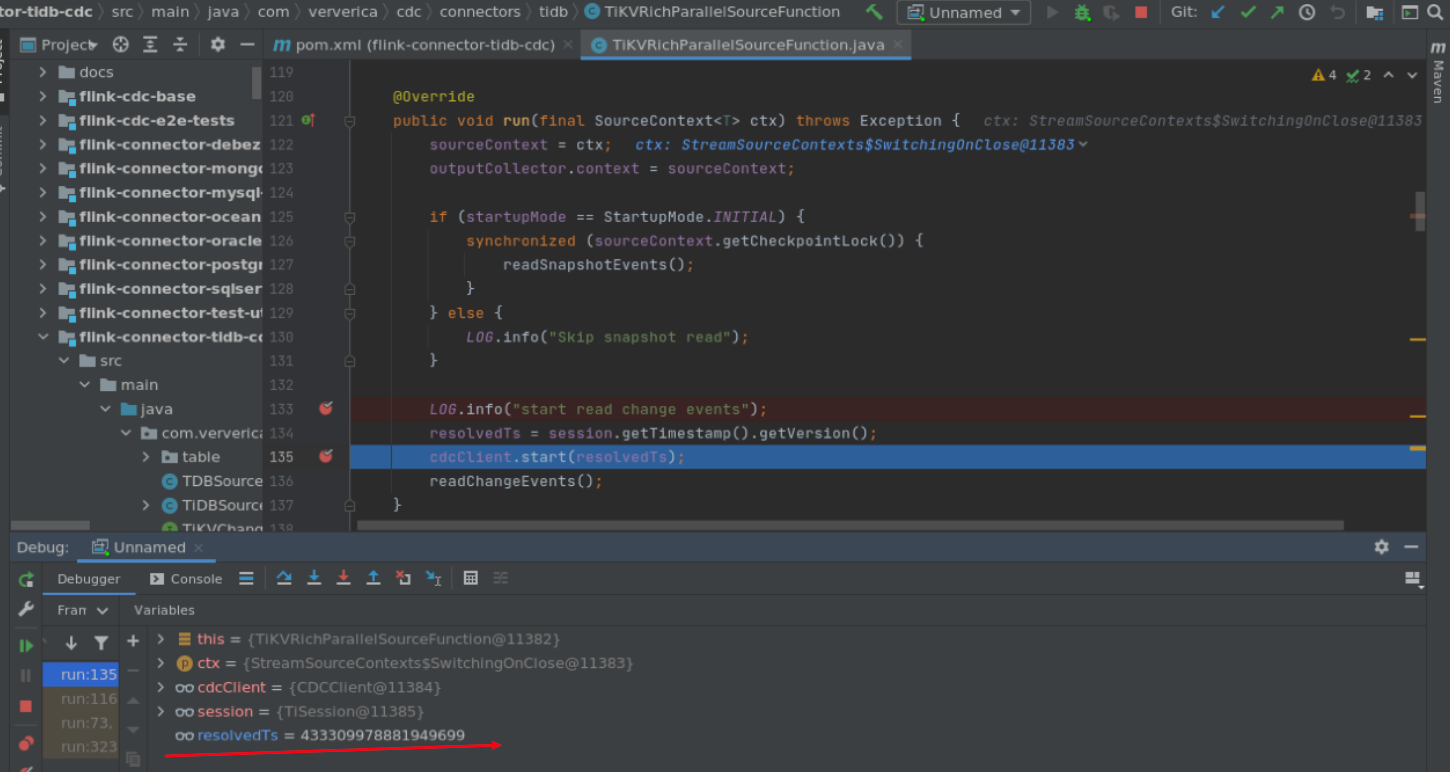The image size is (1450, 772).
Task: Toggle the breakpoint on line 133
Action: click(324, 408)
